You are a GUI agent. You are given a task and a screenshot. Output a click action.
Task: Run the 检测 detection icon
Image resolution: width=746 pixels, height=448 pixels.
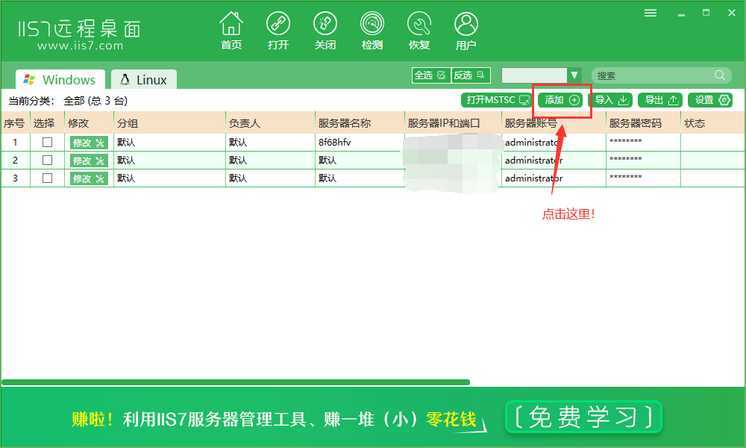click(x=372, y=30)
